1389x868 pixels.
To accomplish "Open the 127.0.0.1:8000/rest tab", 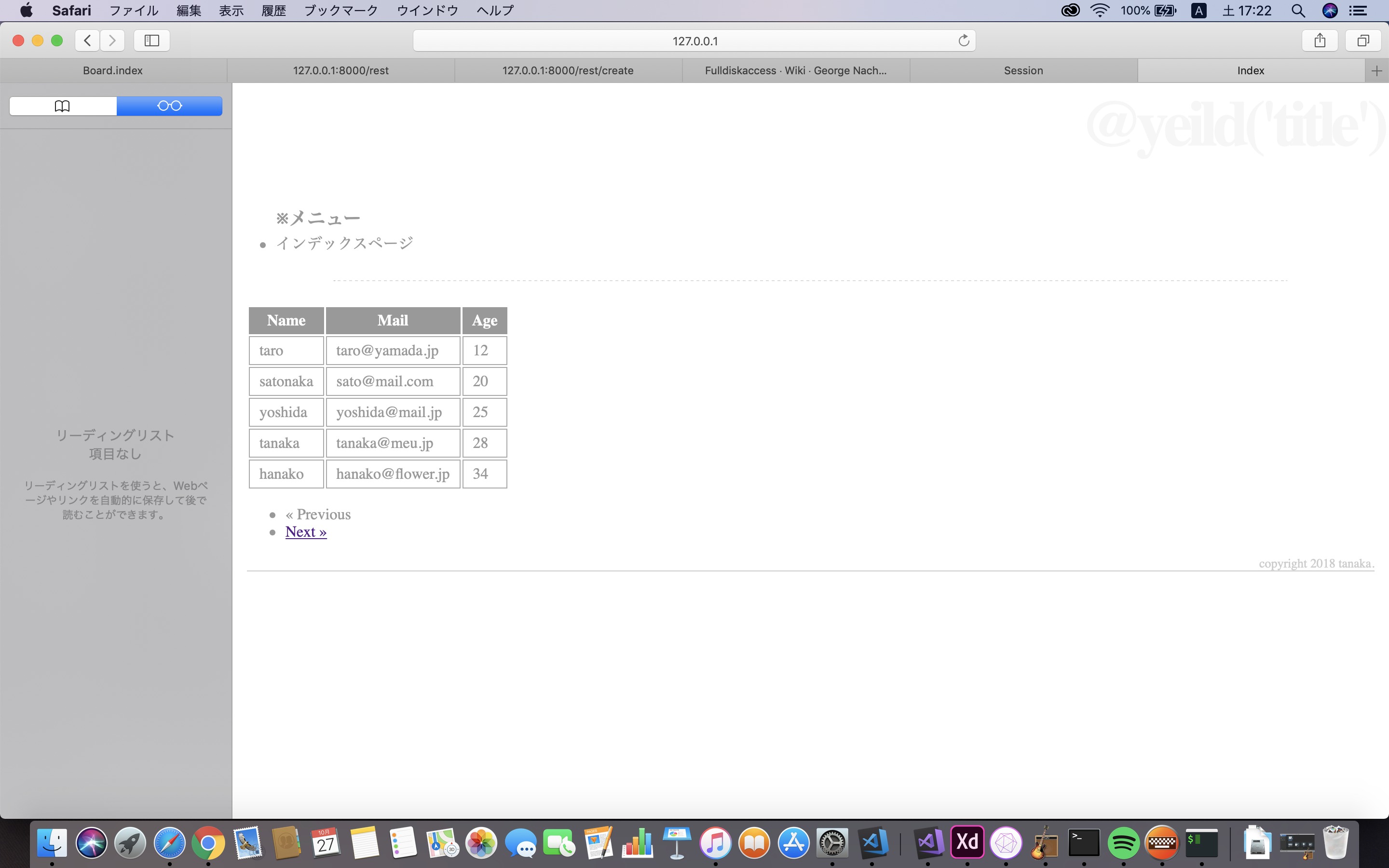I will click(341, 70).
